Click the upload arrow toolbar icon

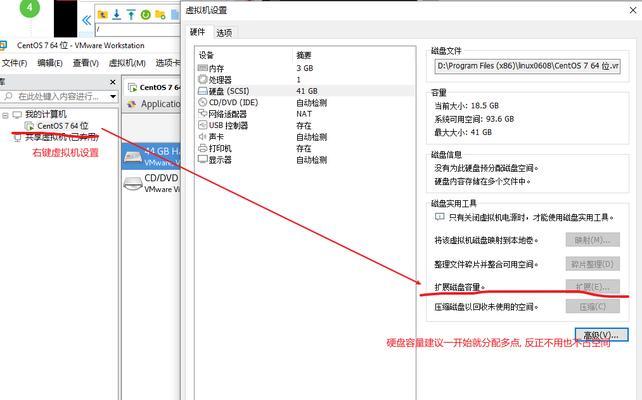(131, 15)
